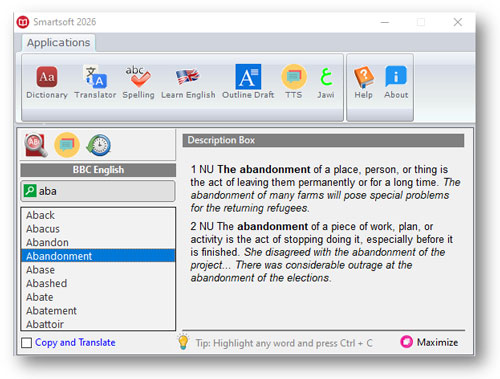Click the speech bubble icon above BBC English

pyautogui.click(x=67, y=145)
